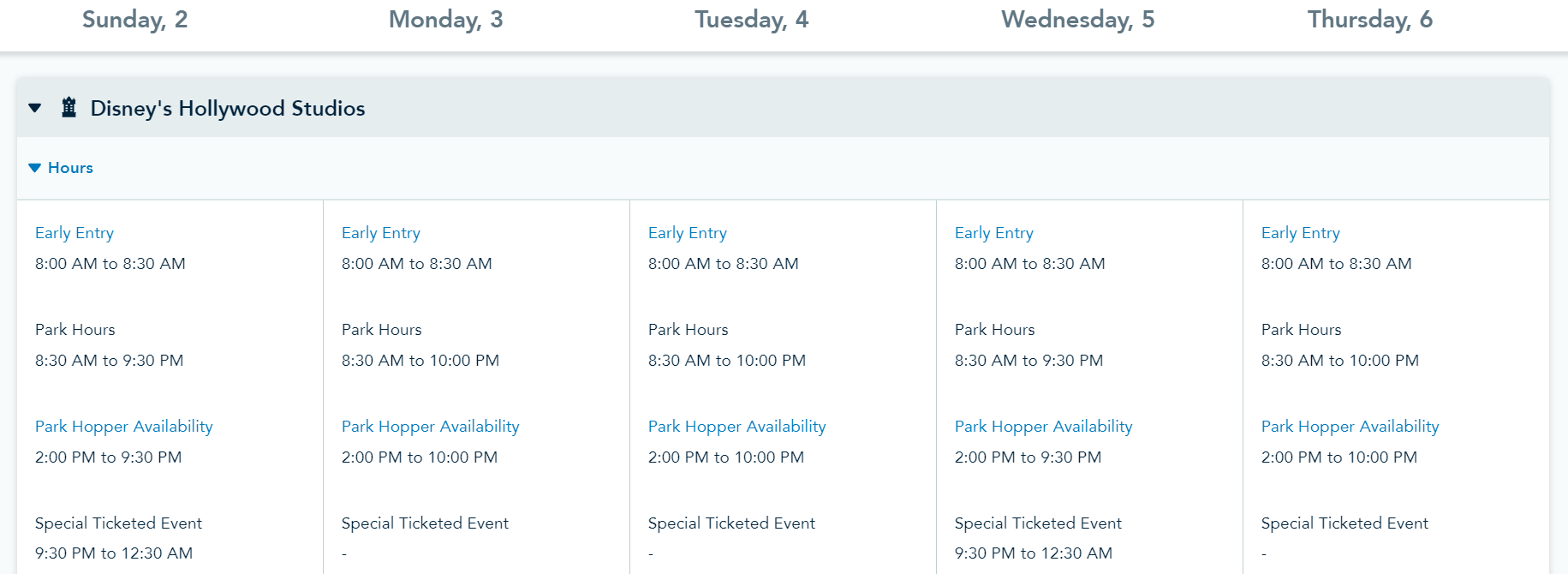Open Monday's Early Entry link
1568x574 pixels.
pos(381,233)
